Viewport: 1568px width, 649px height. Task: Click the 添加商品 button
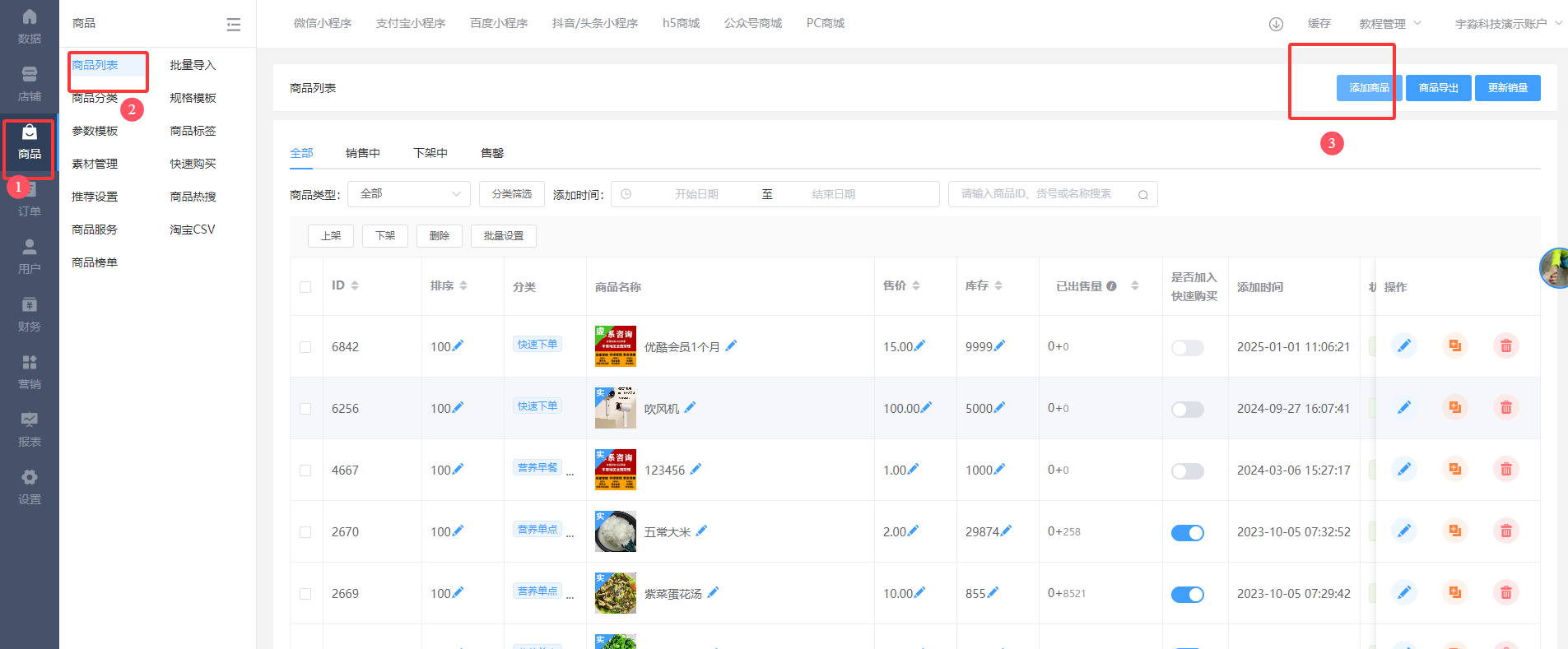click(1369, 88)
